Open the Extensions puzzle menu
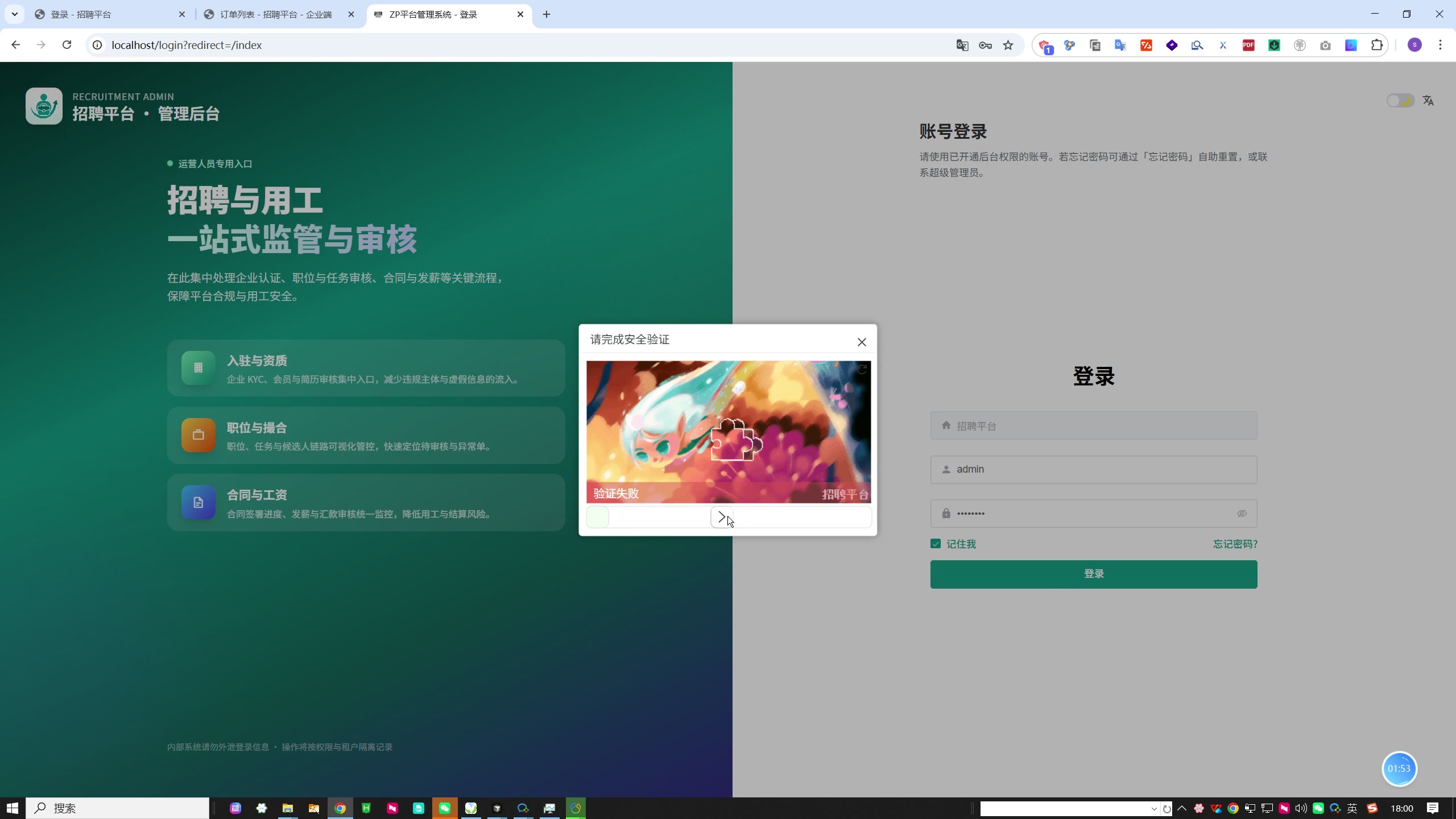The width and height of the screenshot is (1456, 819). tap(1377, 45)
